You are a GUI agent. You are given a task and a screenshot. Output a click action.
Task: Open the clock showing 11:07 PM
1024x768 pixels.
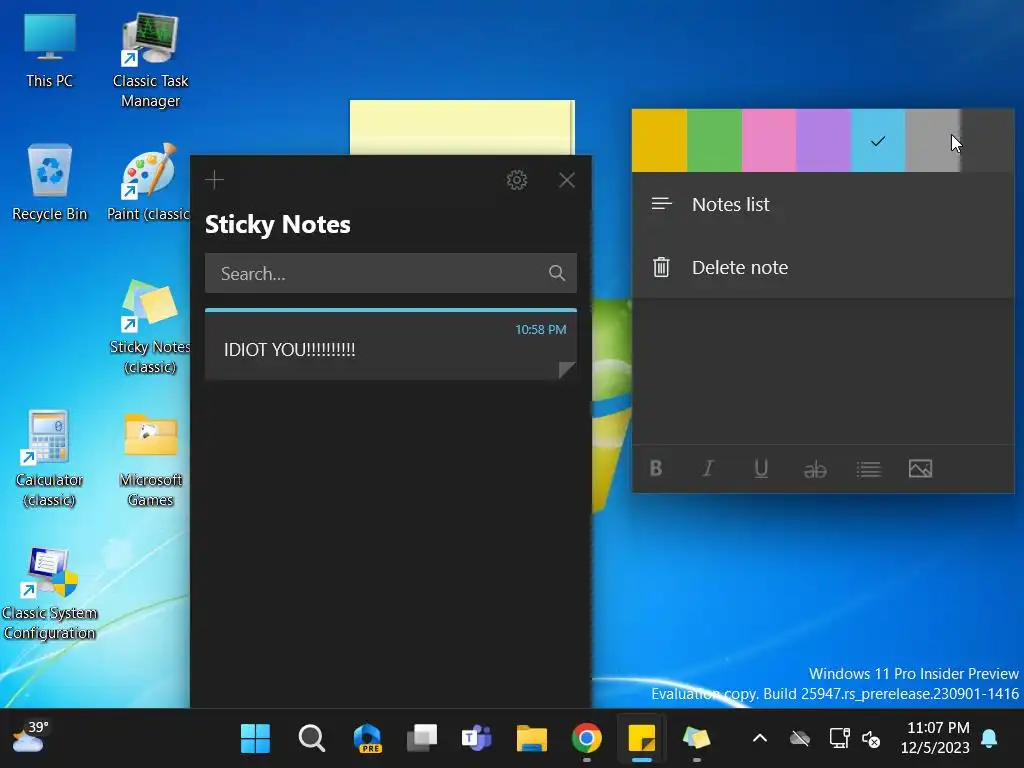(935, 737)
